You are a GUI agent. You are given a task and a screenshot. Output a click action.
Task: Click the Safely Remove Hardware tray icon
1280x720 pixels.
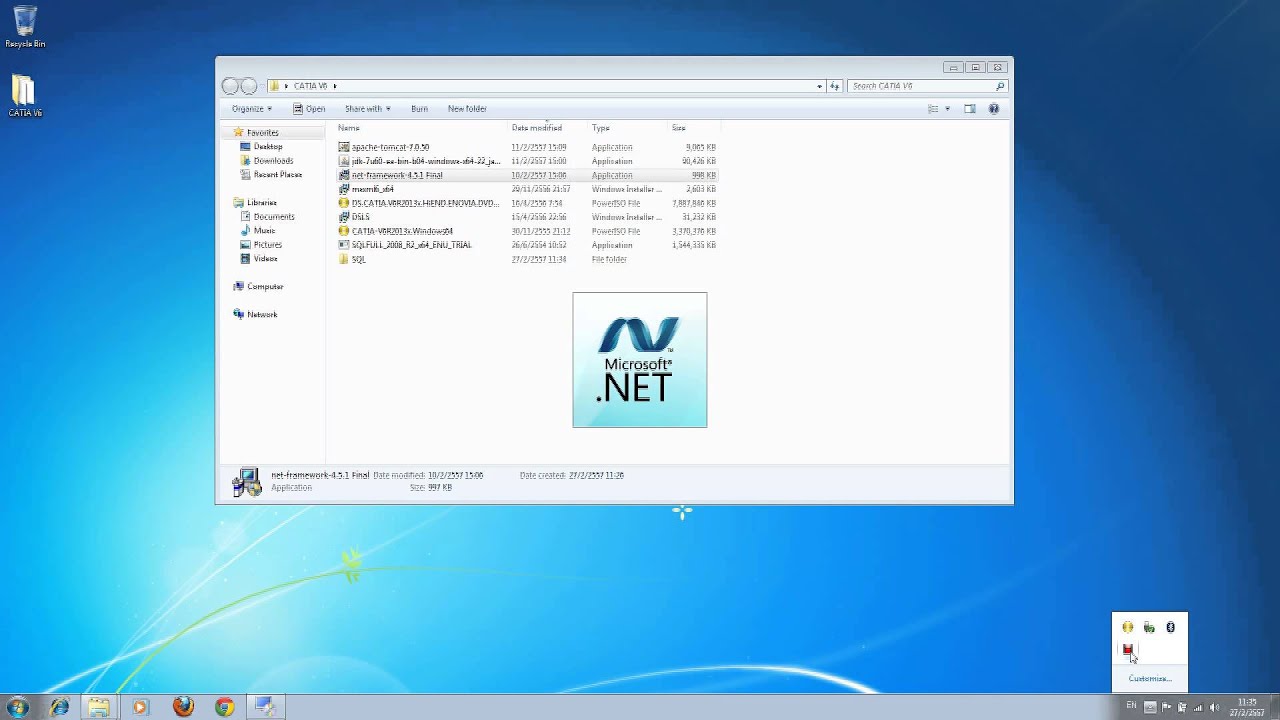pos(1149,628)
